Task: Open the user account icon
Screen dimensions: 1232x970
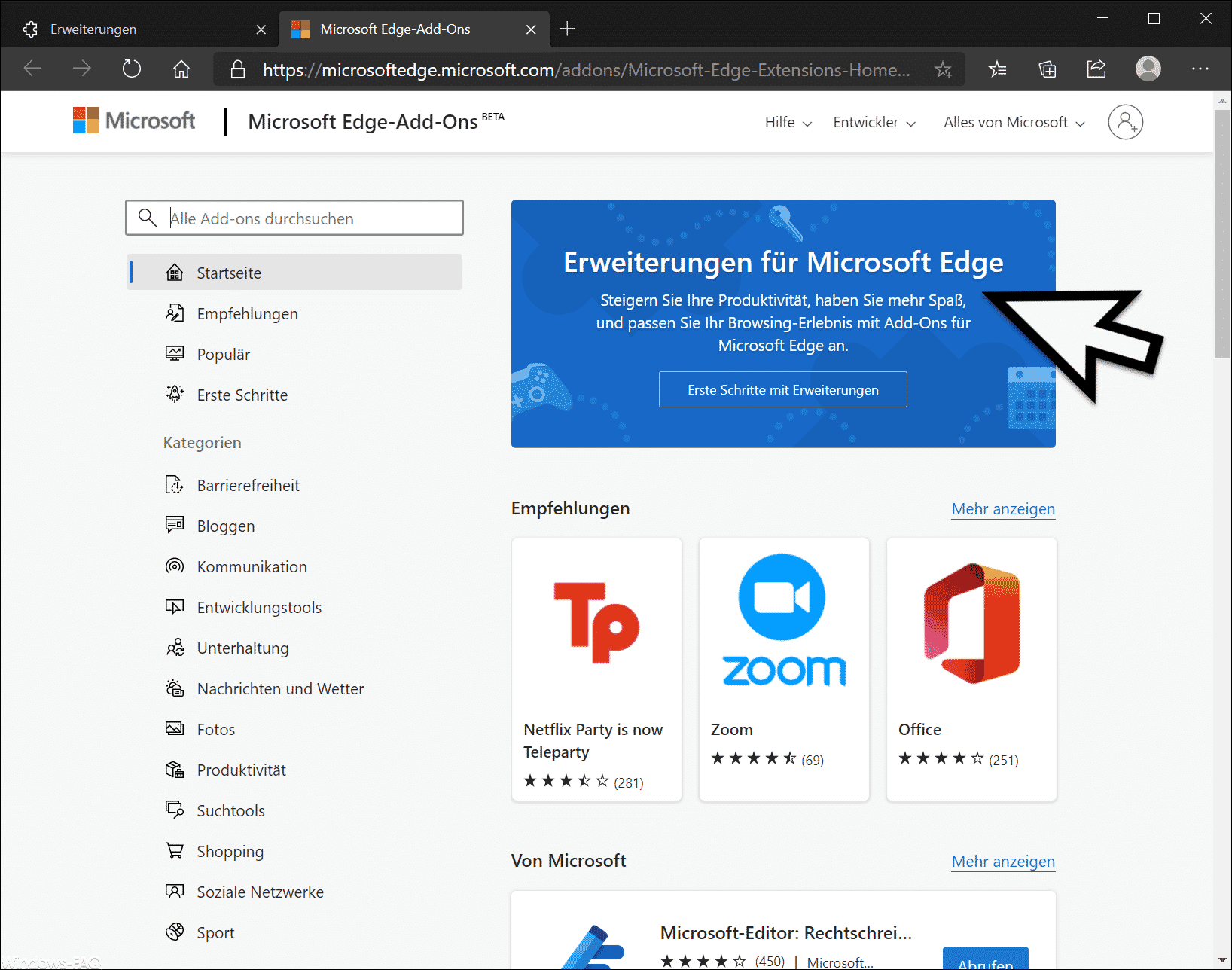Action: tap(1125, 121)
